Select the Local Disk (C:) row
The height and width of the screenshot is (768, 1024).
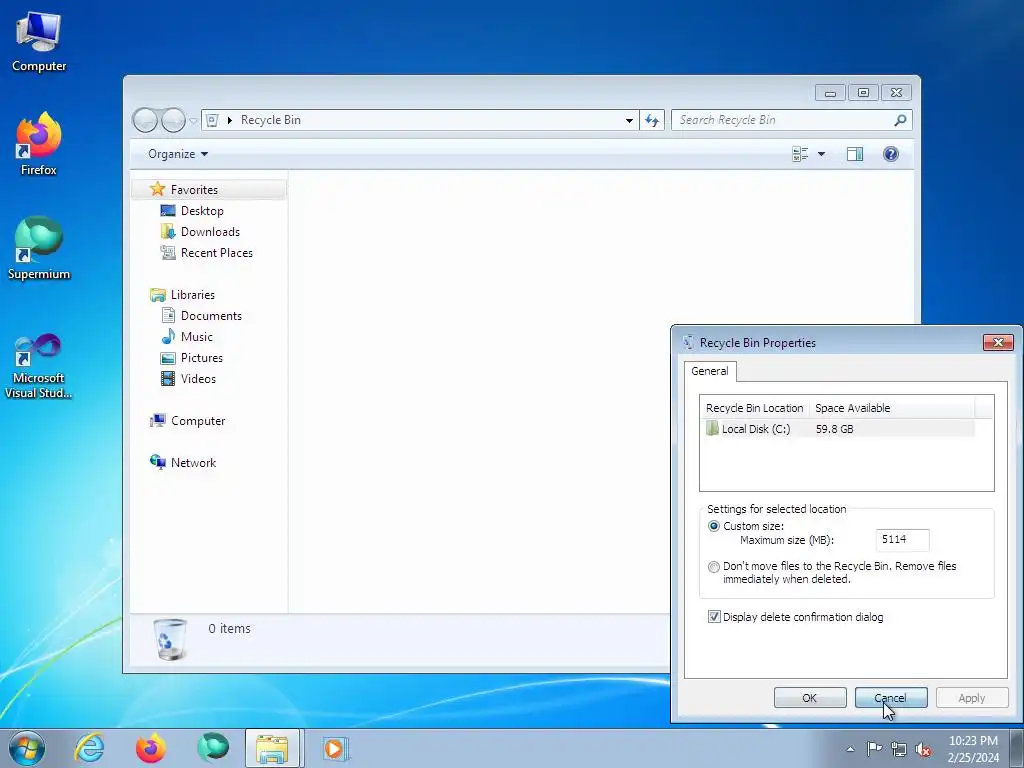tap(838, 429)
